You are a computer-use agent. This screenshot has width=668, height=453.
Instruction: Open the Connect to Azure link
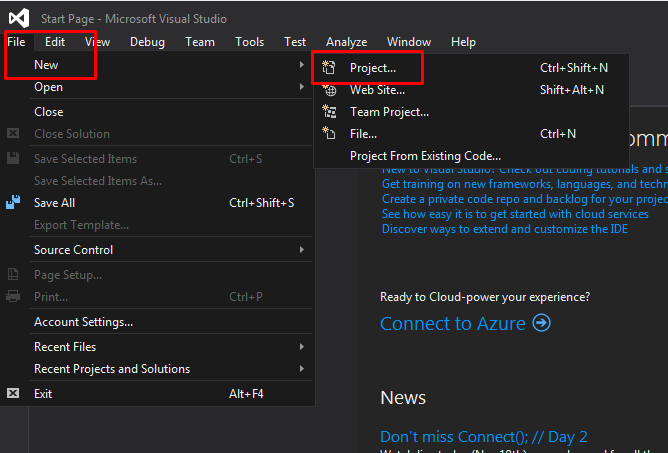(453, 323)
